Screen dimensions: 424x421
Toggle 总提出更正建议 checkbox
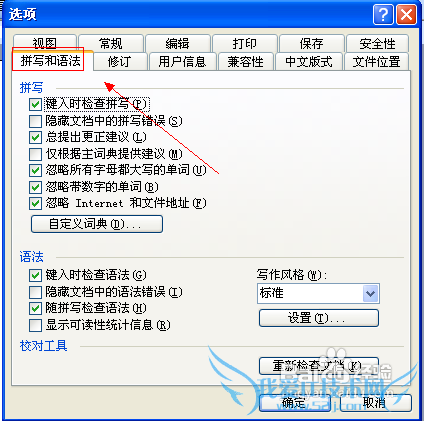(x=35, y=137)
